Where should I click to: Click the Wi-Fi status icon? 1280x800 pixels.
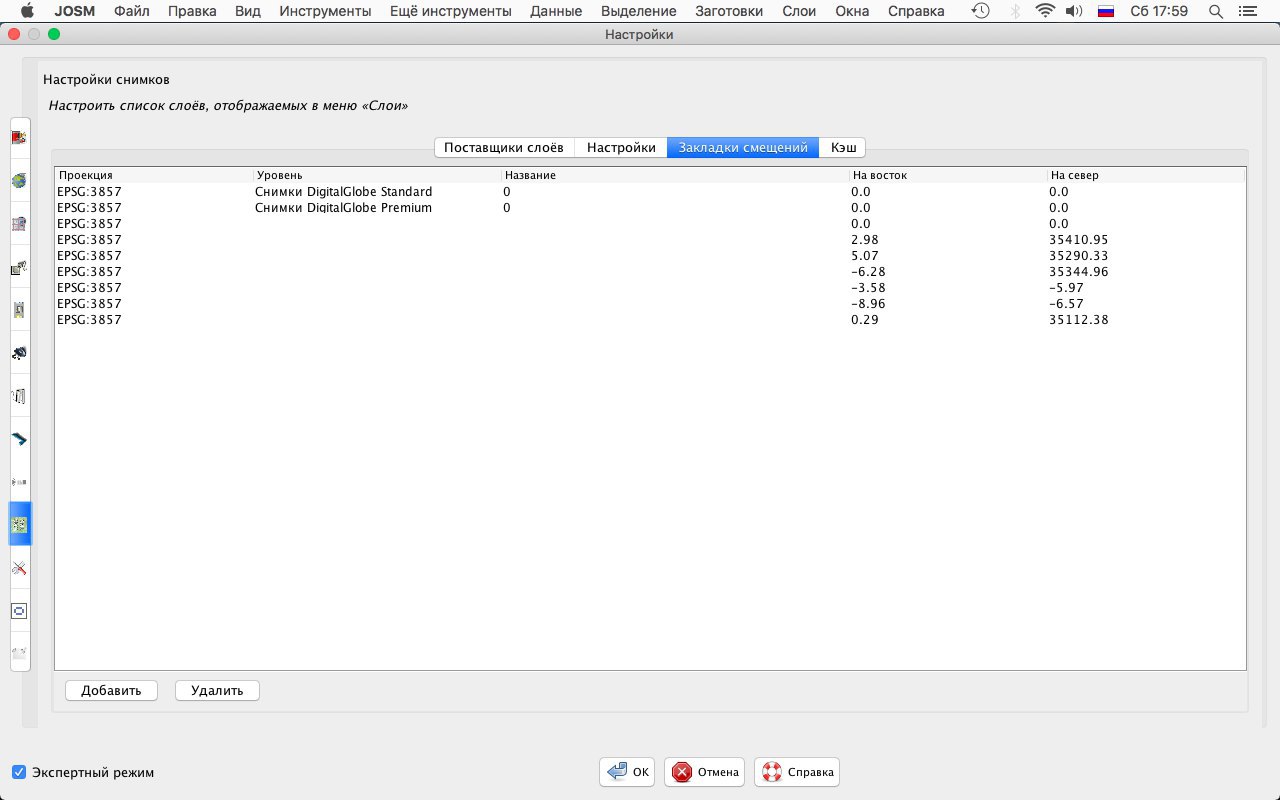(1045, 11)
